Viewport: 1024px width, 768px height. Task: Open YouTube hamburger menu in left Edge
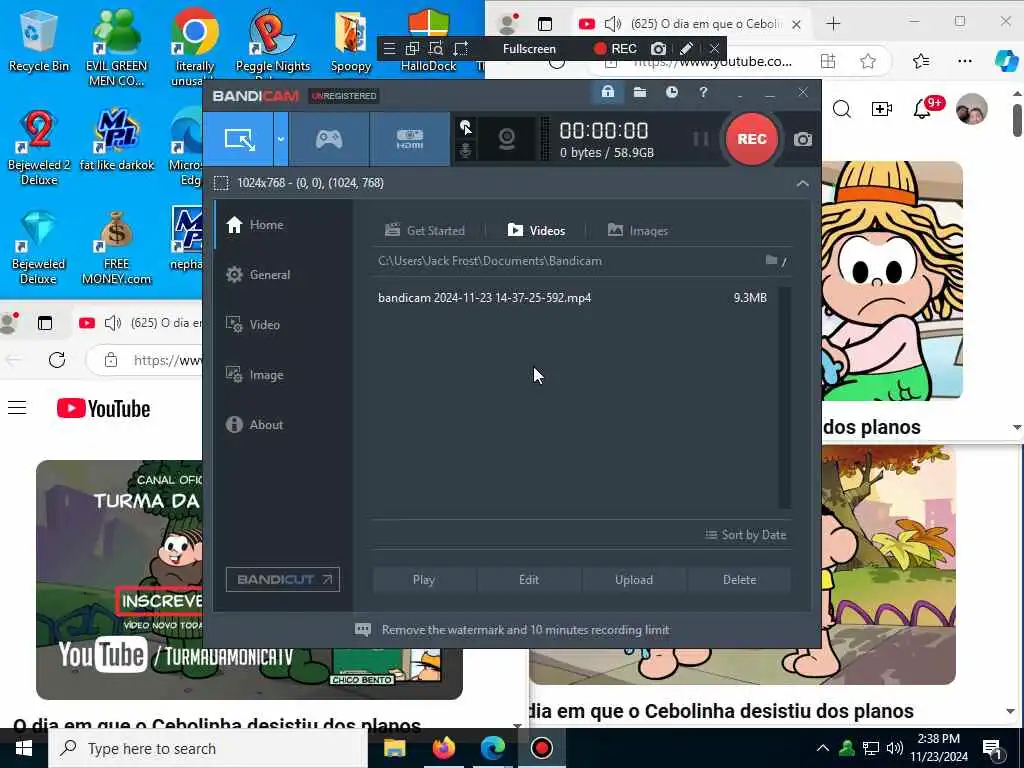(x=17, y=408)
